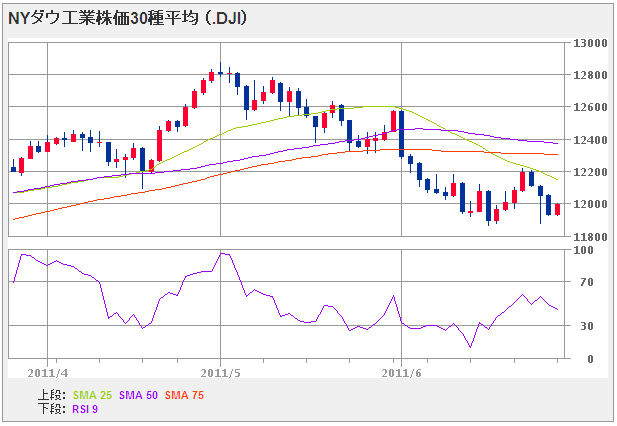Click the SMA 50 legend label

tap(138, 395)
